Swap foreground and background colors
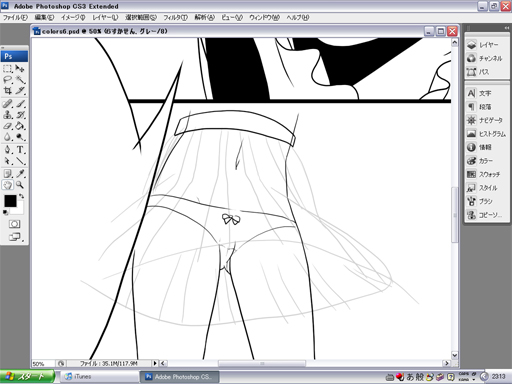 21,196
